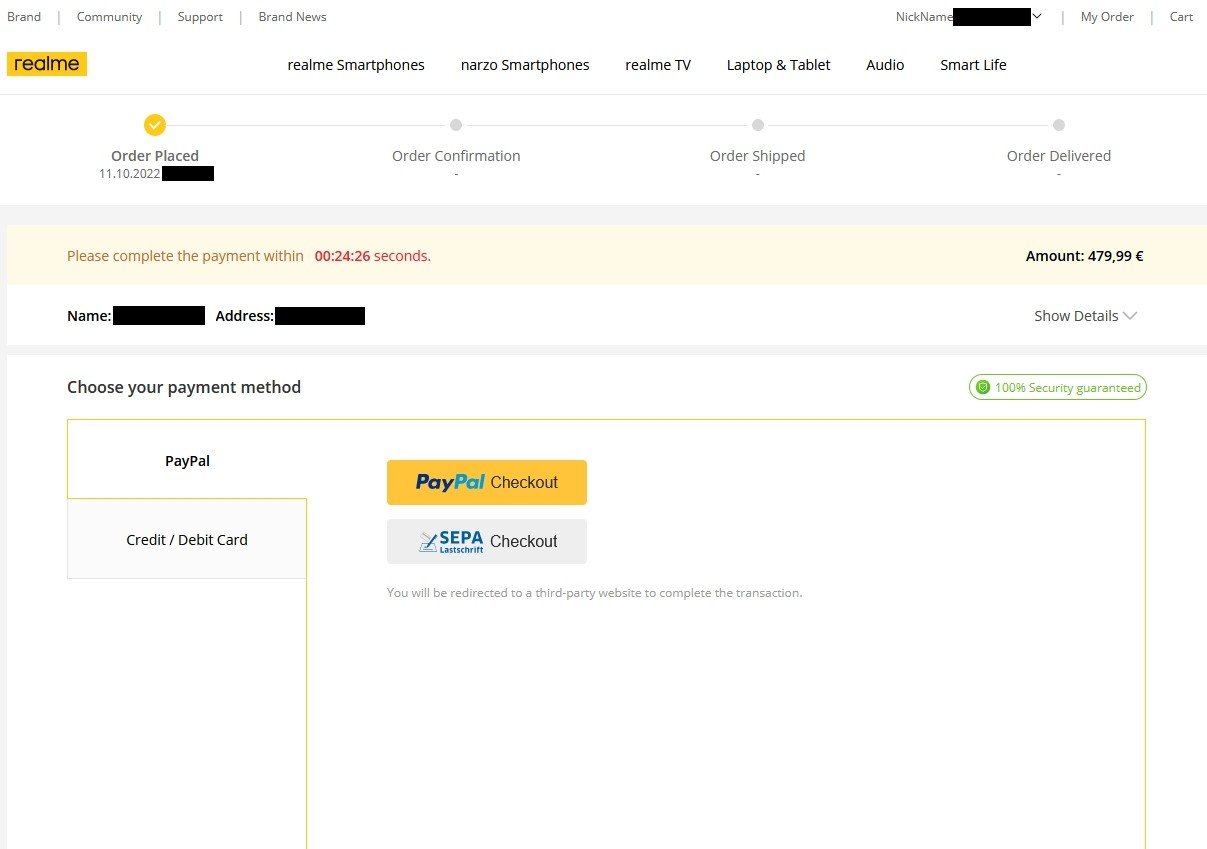Open the Cart link

click(1181, 17)
